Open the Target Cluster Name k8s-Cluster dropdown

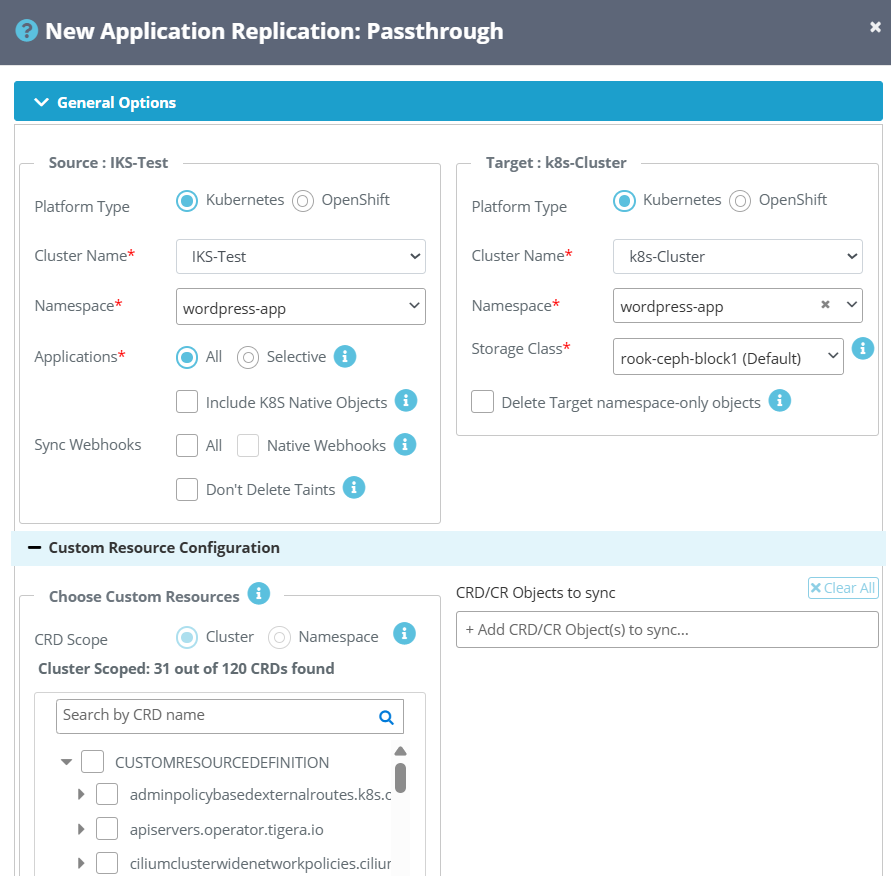click(x=738, y=256)
